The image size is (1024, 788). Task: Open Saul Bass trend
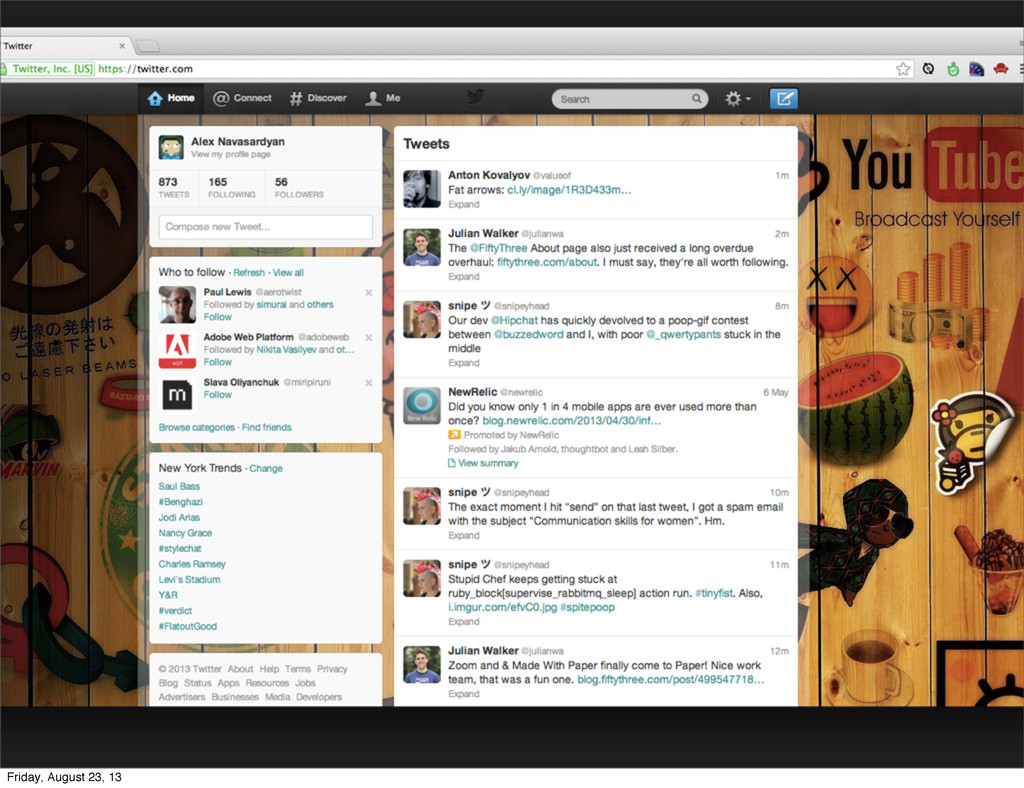[179, 486]
